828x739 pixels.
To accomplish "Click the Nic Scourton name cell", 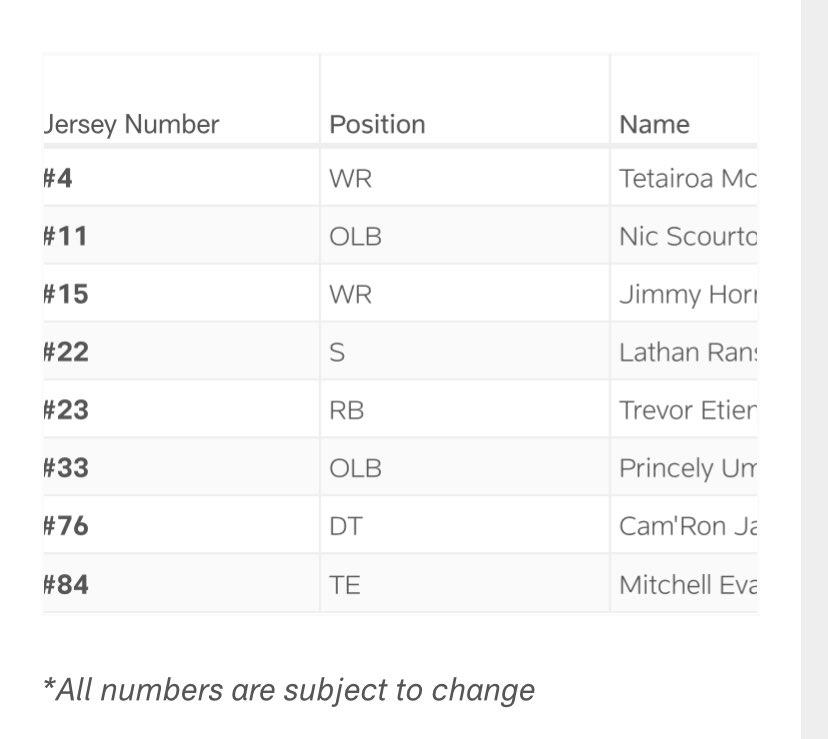I will 684,236.
